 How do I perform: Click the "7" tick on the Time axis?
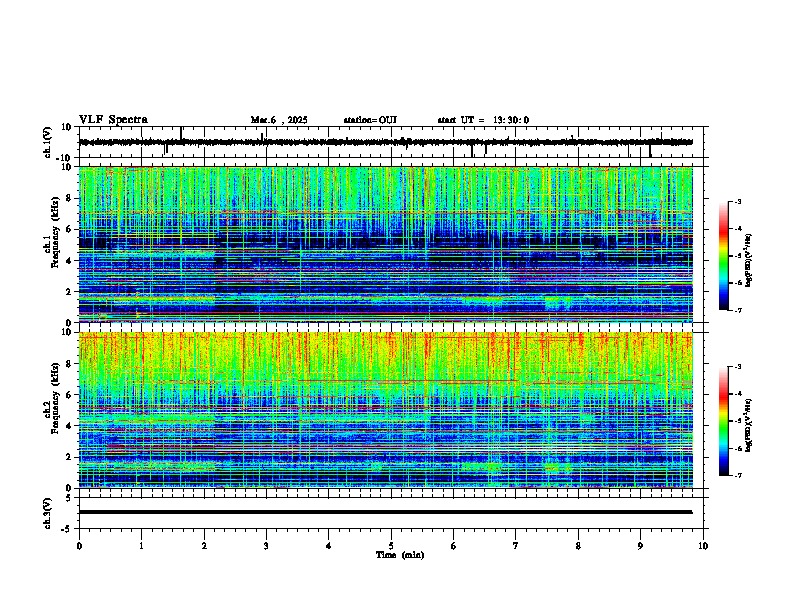pos(516,546)
